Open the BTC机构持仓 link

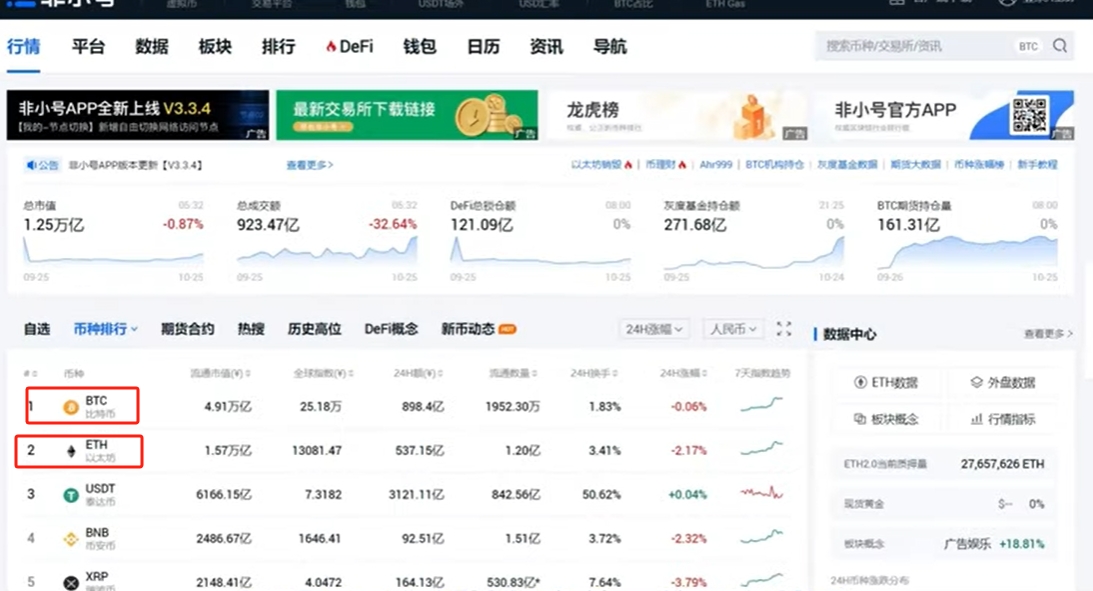774,164
